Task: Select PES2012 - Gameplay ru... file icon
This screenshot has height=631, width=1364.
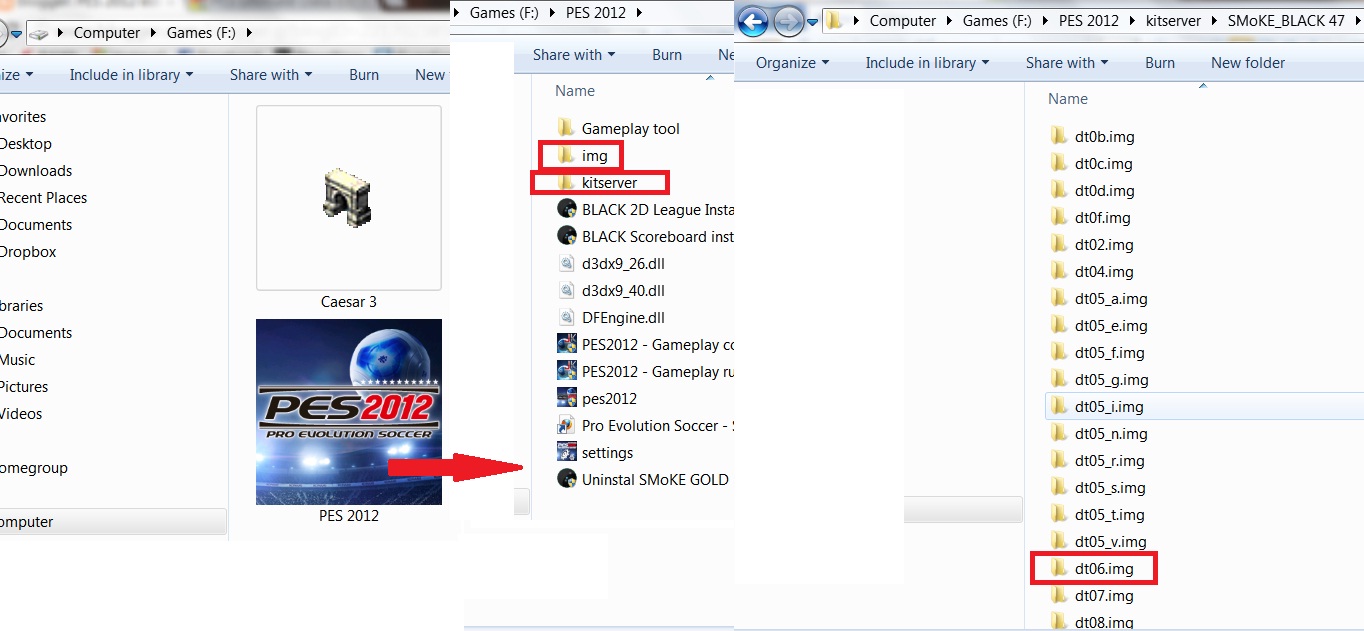Action: (566, 371)
